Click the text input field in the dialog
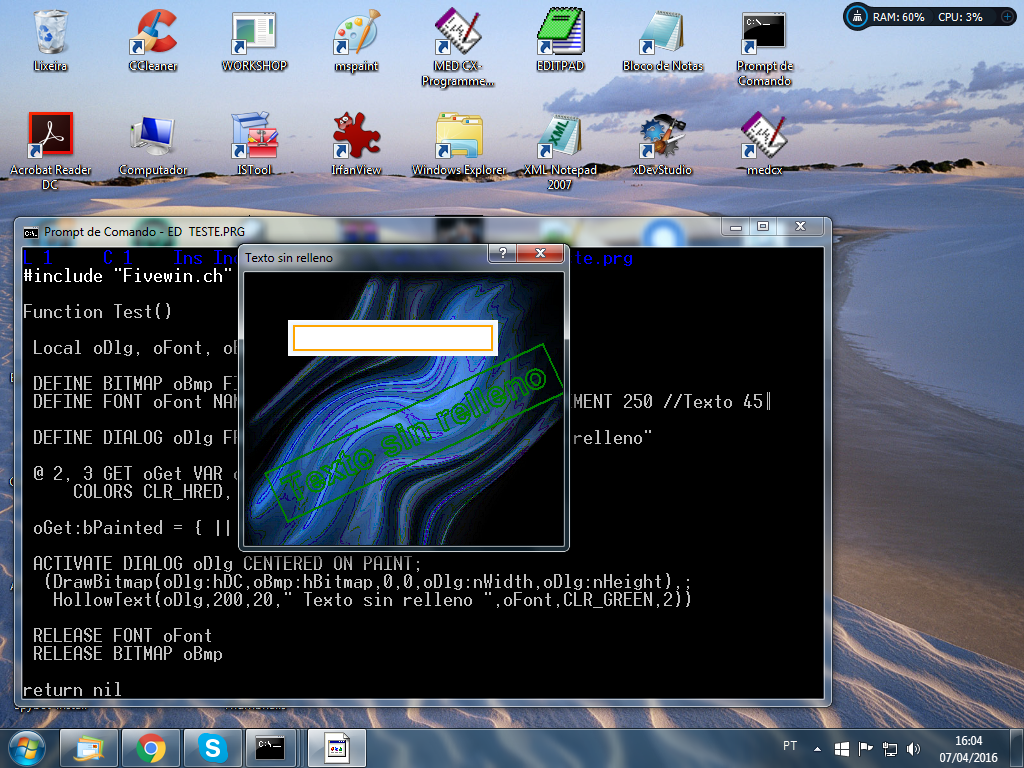This screenshot has width=1024, height=768. click(x=392, y=338)
